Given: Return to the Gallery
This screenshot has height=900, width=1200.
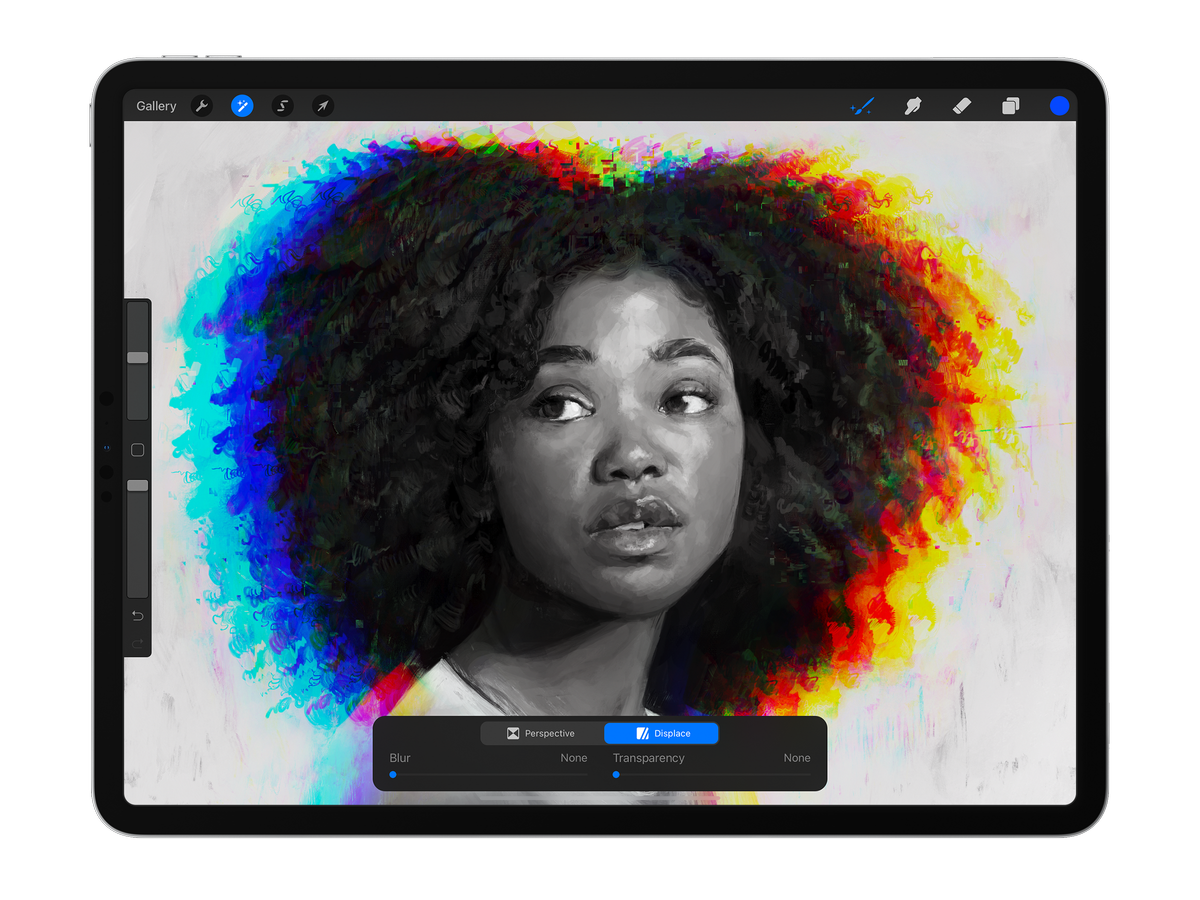Looking at the screenshot, I should [x=155, y=105].
